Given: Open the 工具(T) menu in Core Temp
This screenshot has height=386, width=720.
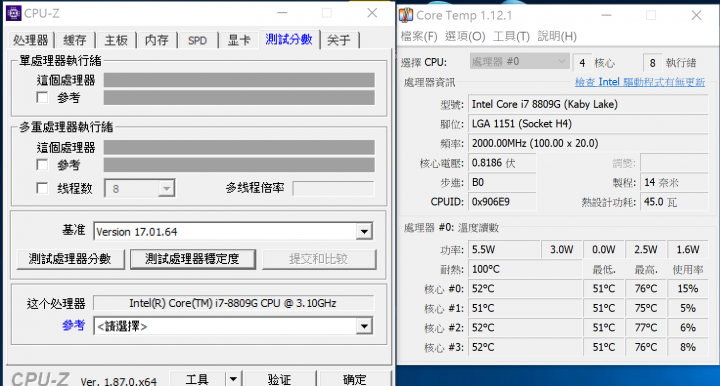Looking at the screenshot, I should 511,36.
